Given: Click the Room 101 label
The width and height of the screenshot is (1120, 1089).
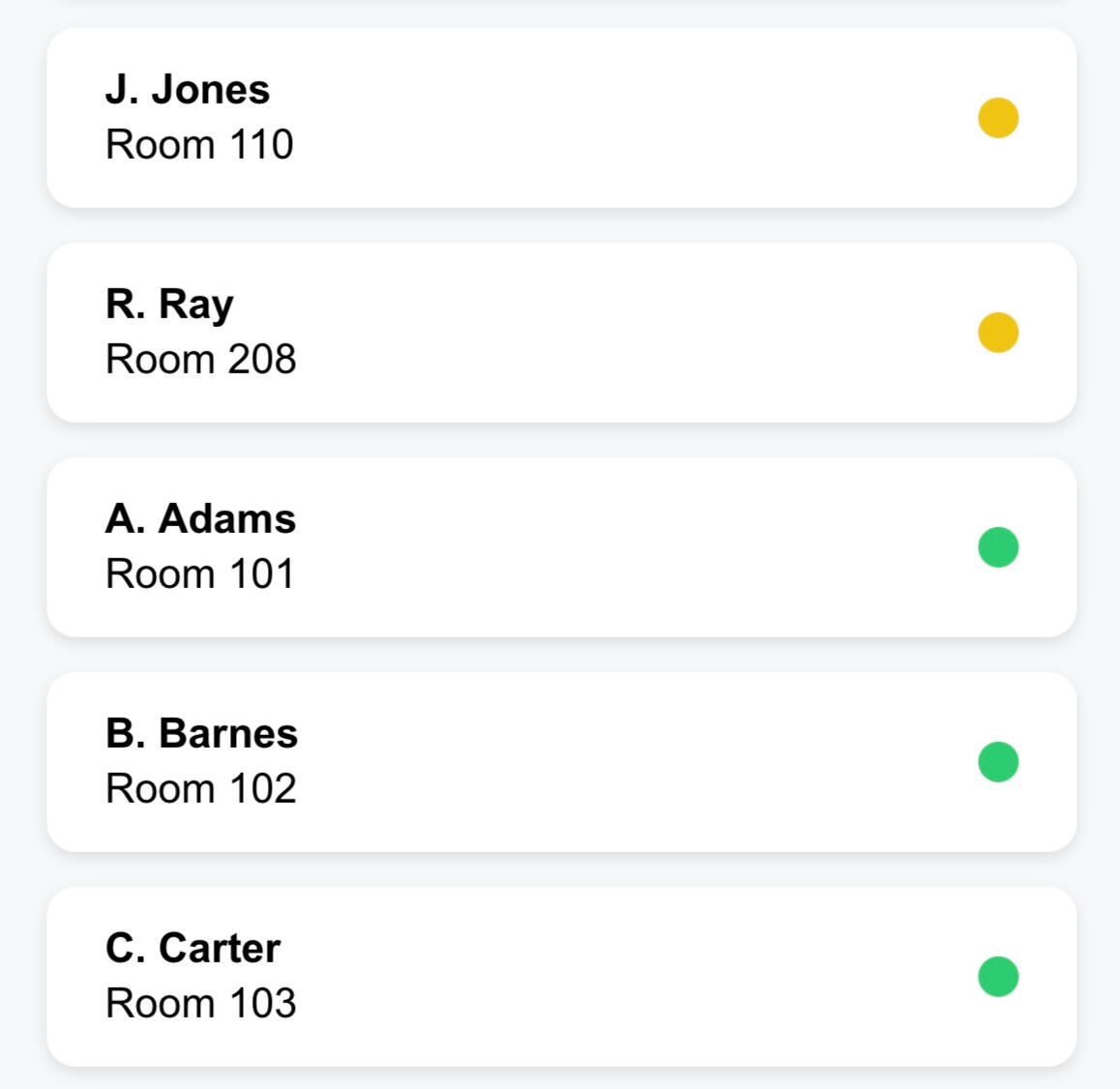Looking at the screenshot, I should [x=199, y=574].
